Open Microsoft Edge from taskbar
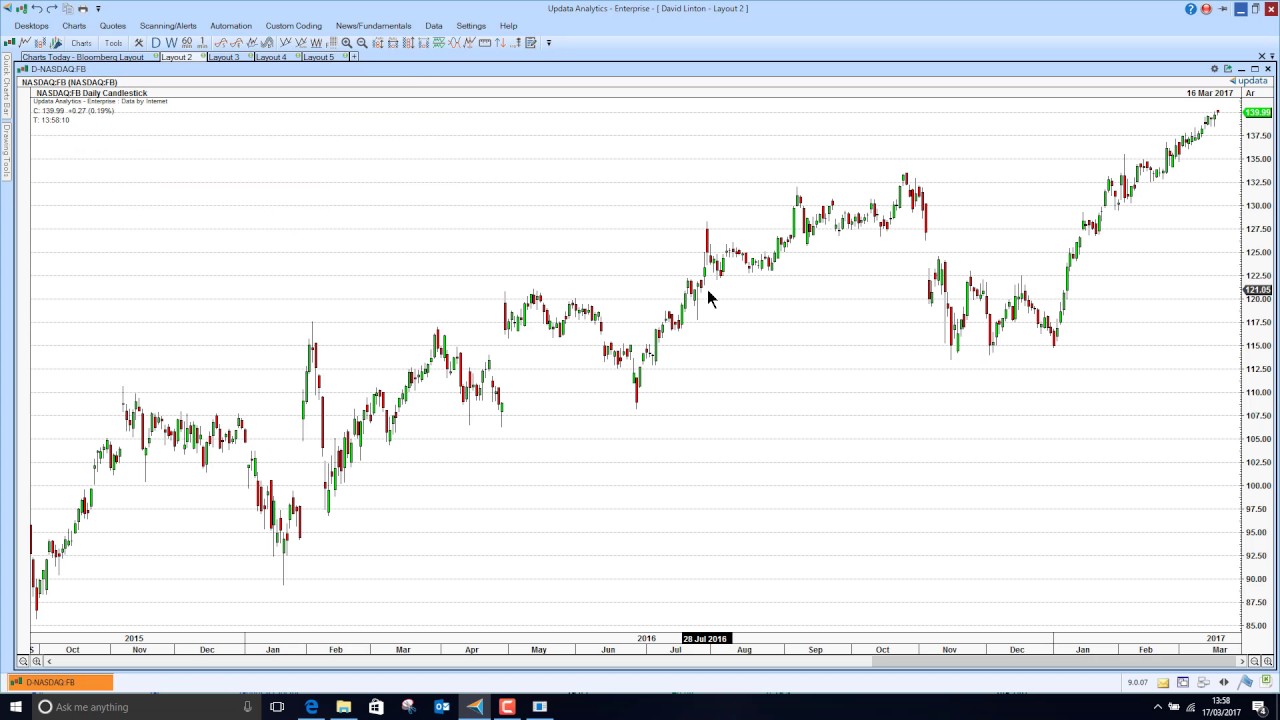 click(311, 707)
